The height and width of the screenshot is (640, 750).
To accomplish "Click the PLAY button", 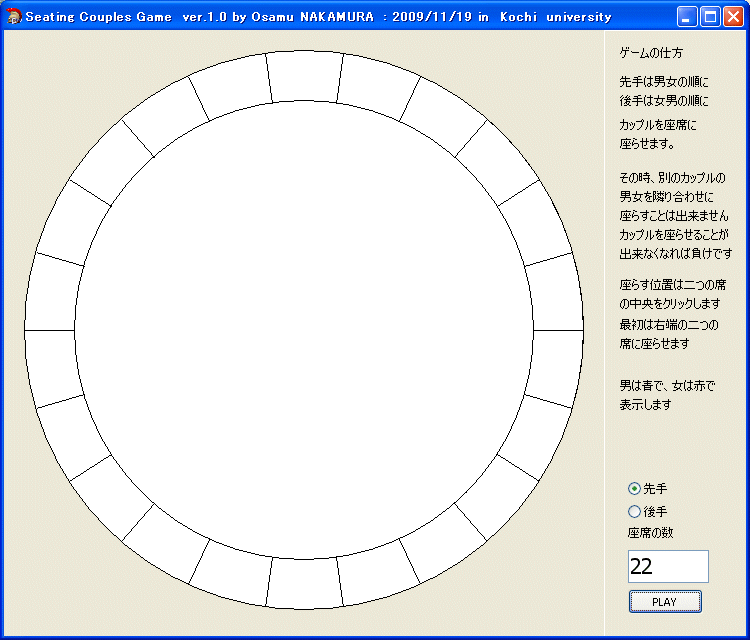I will pyautogui.click(x=665, y=602).
